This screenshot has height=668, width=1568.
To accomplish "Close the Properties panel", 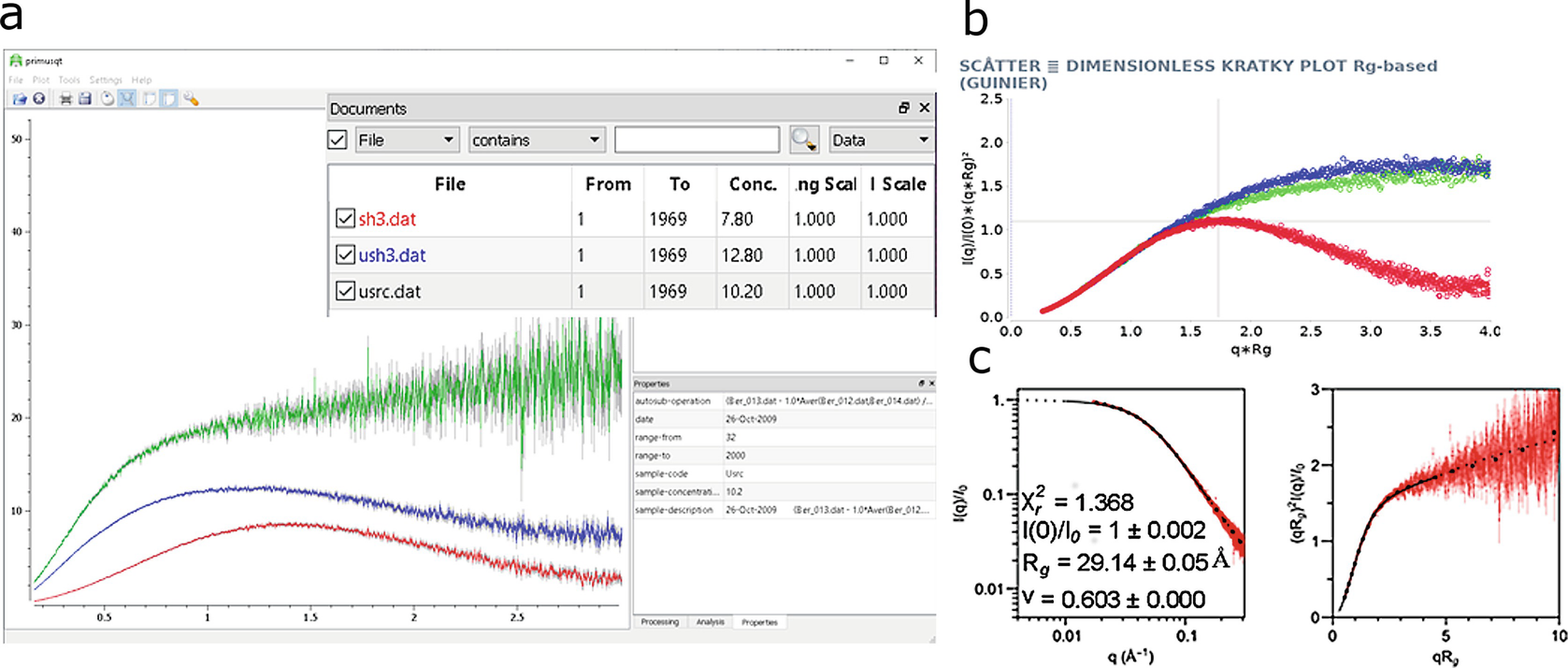I will [930, 384].
